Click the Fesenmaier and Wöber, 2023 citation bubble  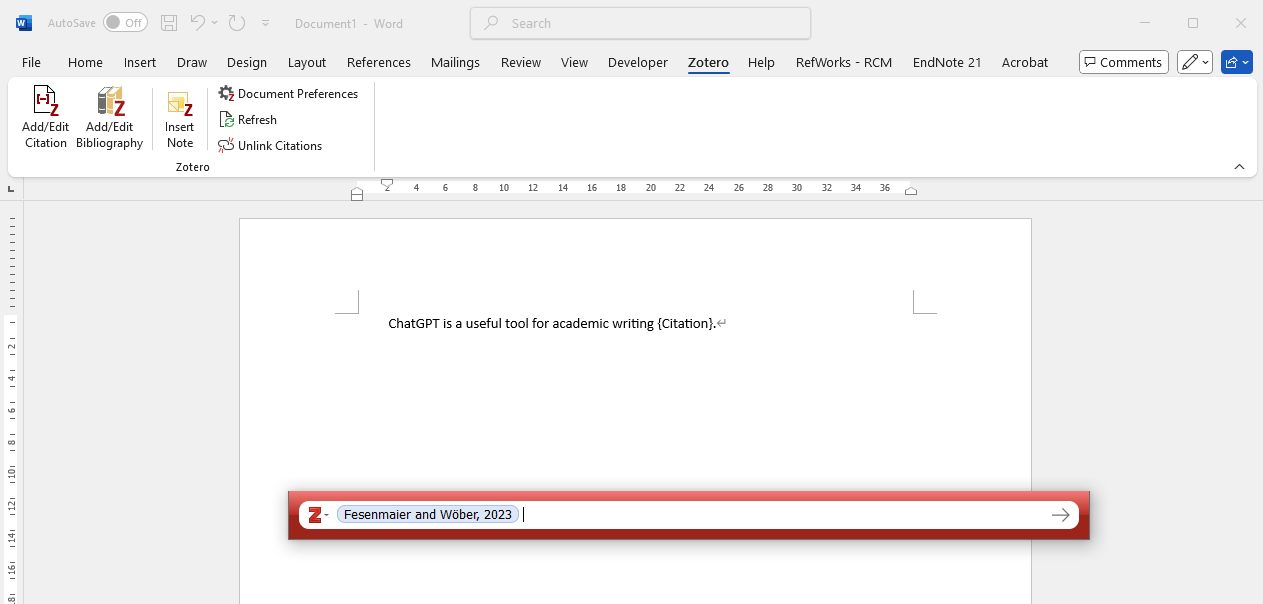[x=428, y=515]
